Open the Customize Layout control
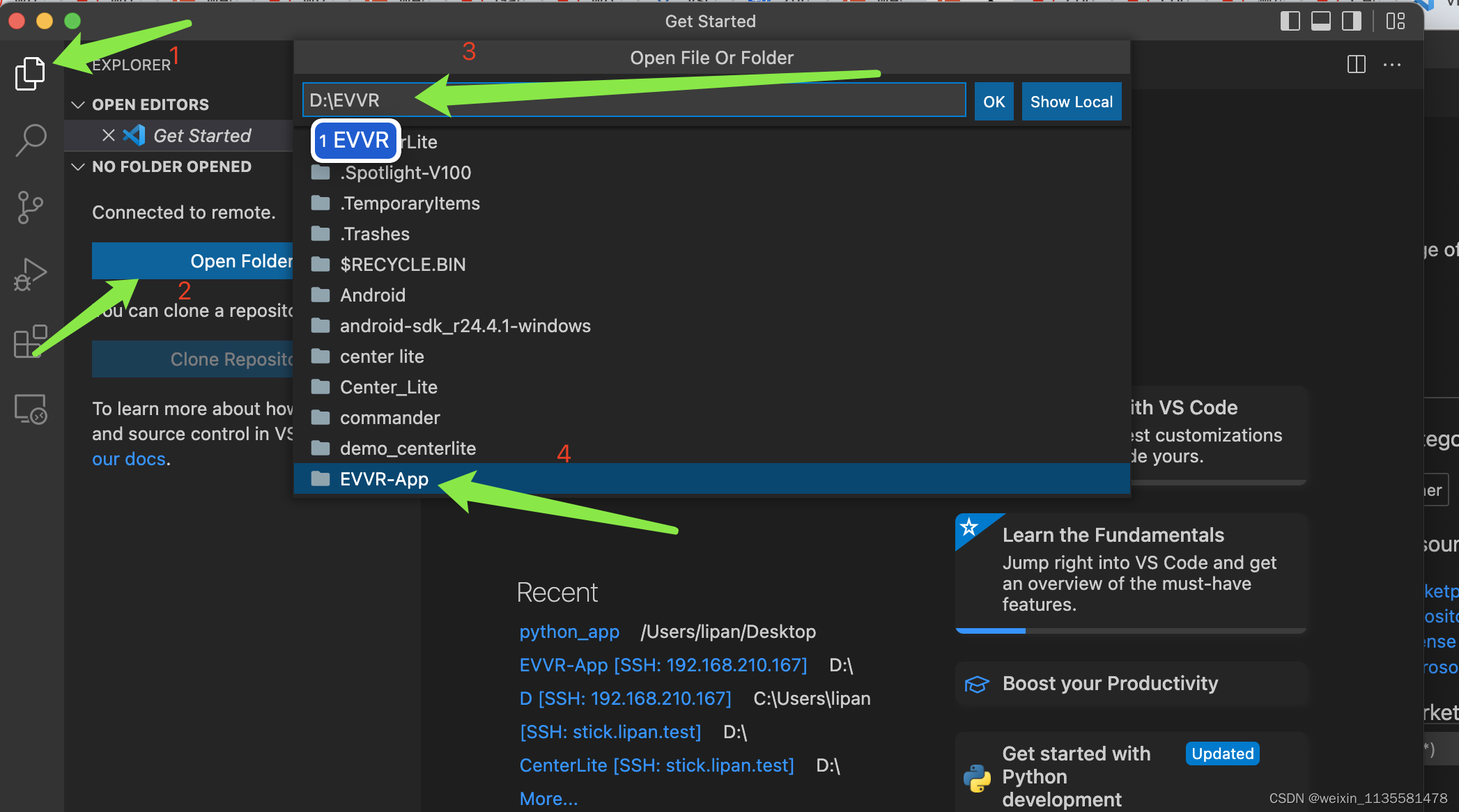Screen dimensions: 1459x812 point(1396,21)
